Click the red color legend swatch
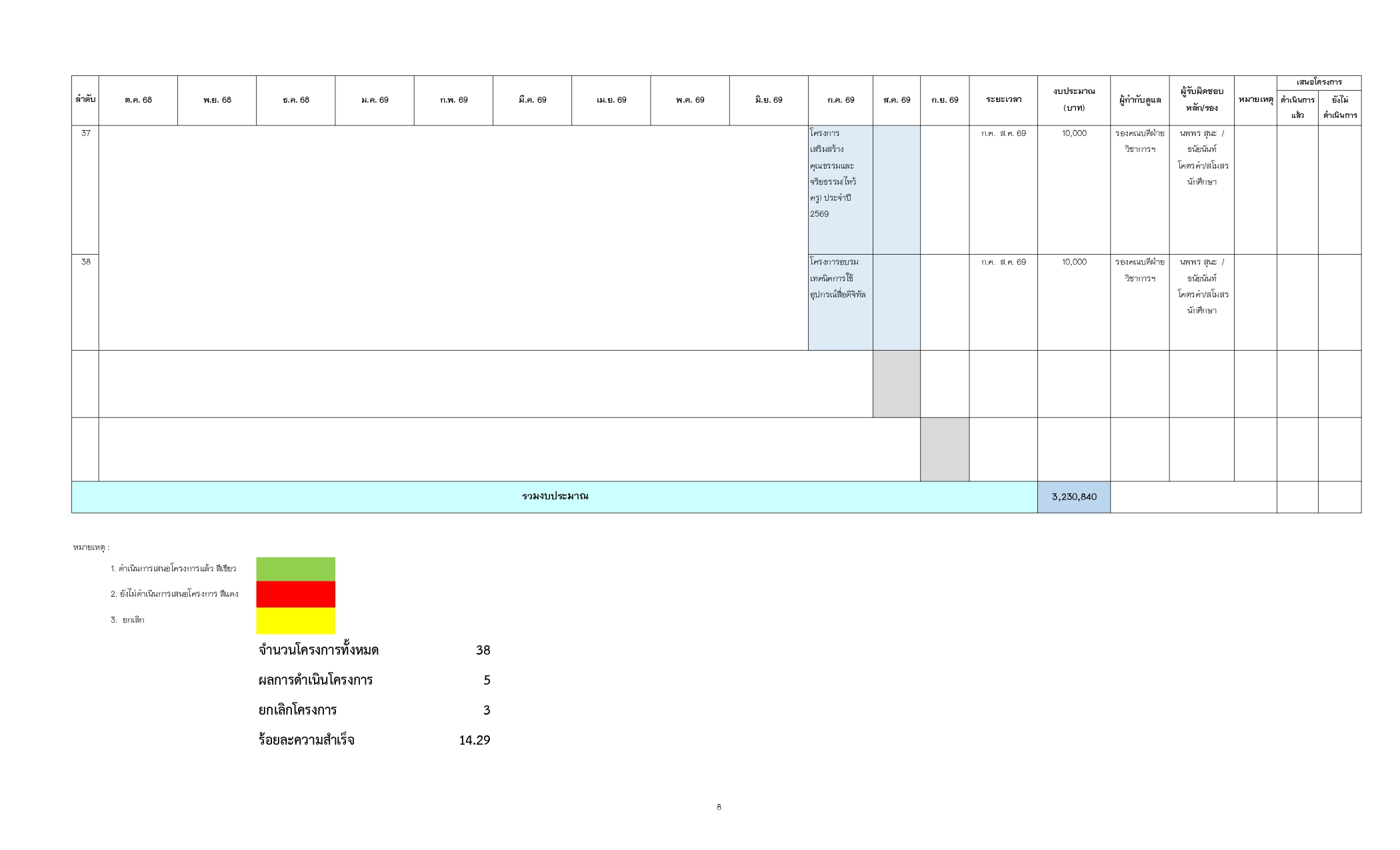The image size is (1400, 850). 295,594
